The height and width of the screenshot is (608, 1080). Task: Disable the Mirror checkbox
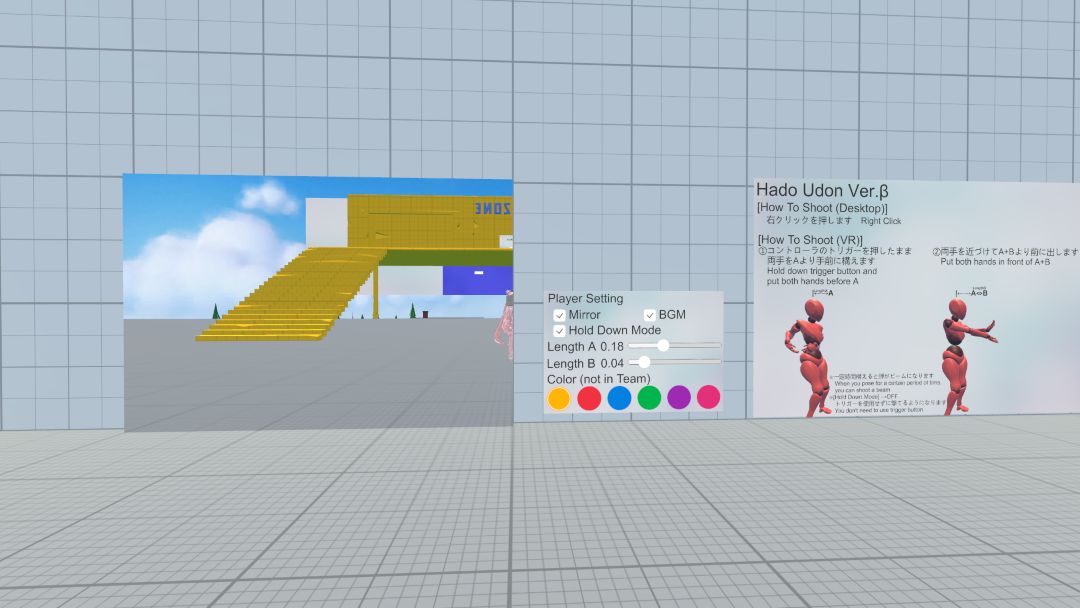pyautogui.click(x=561, y=314)
